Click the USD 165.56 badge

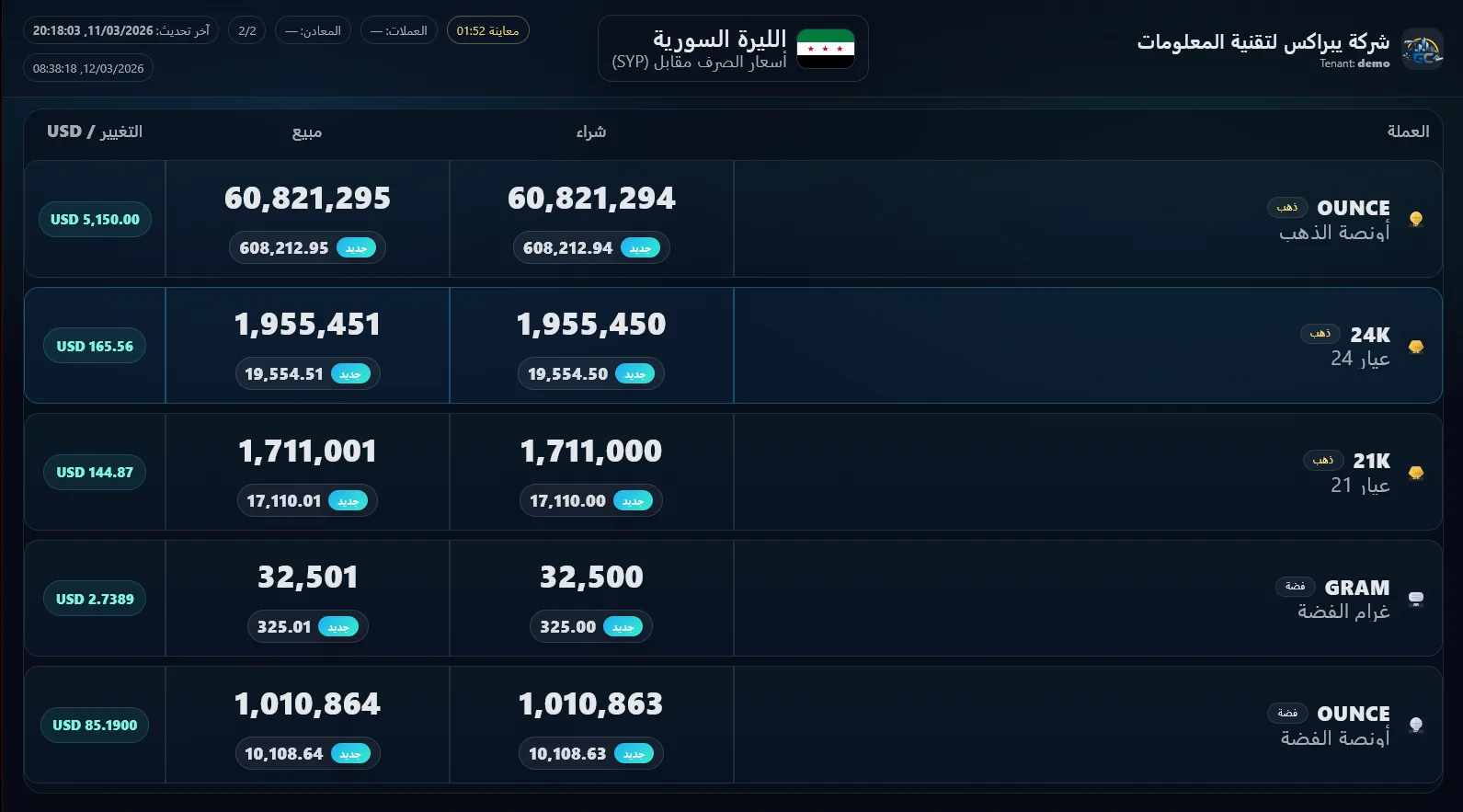95,347
